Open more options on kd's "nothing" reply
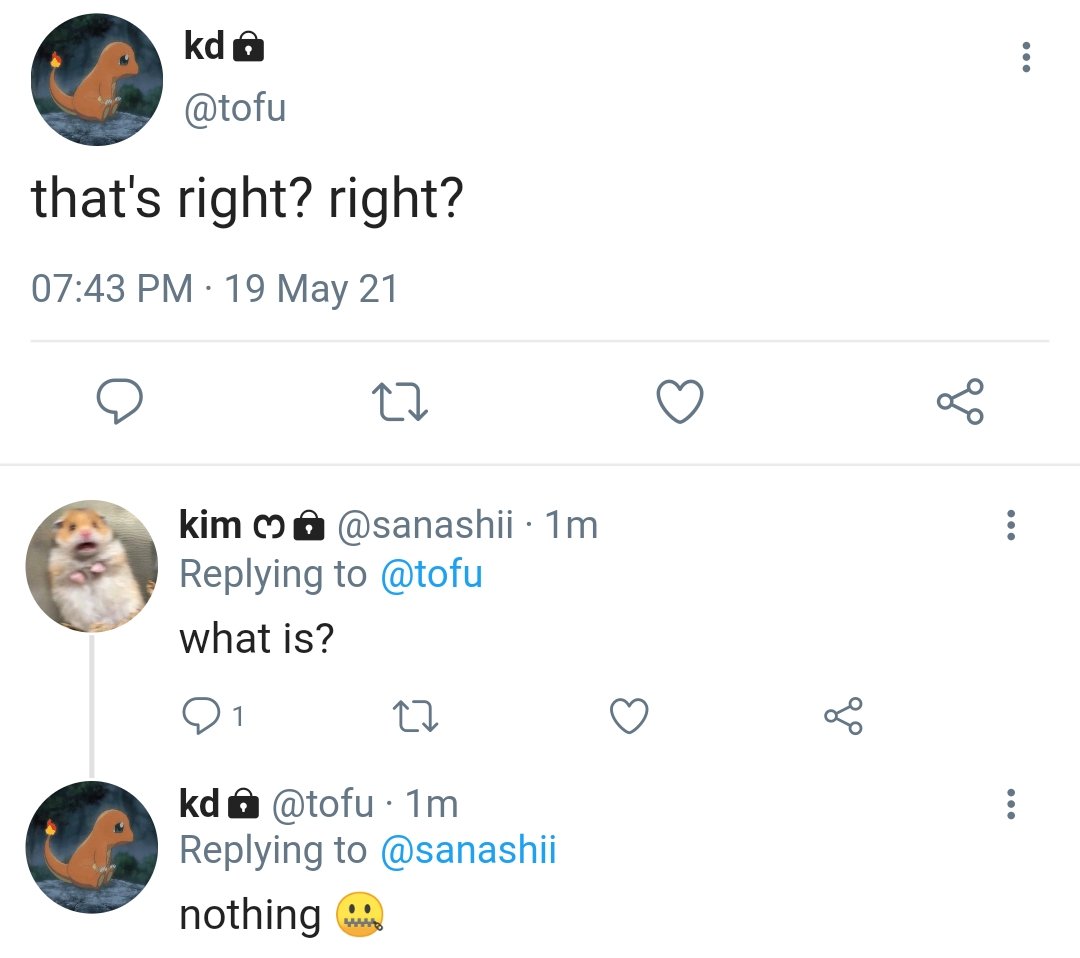Image resolution: width=1080 pixels, height=958 pixels. [x=1010, y=804]
